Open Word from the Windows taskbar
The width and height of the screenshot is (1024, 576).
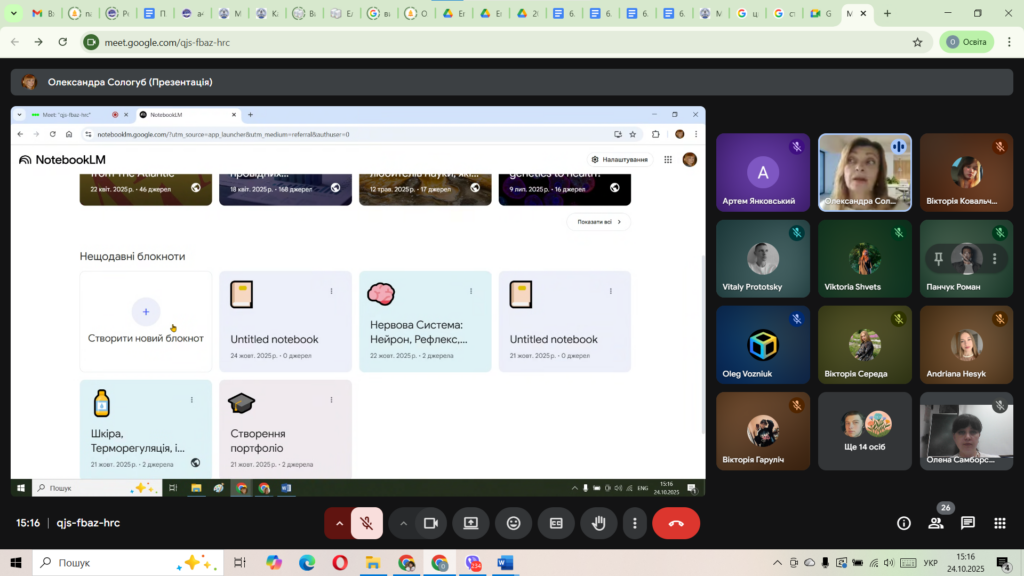pyautogui.click(x=504, y=563)
